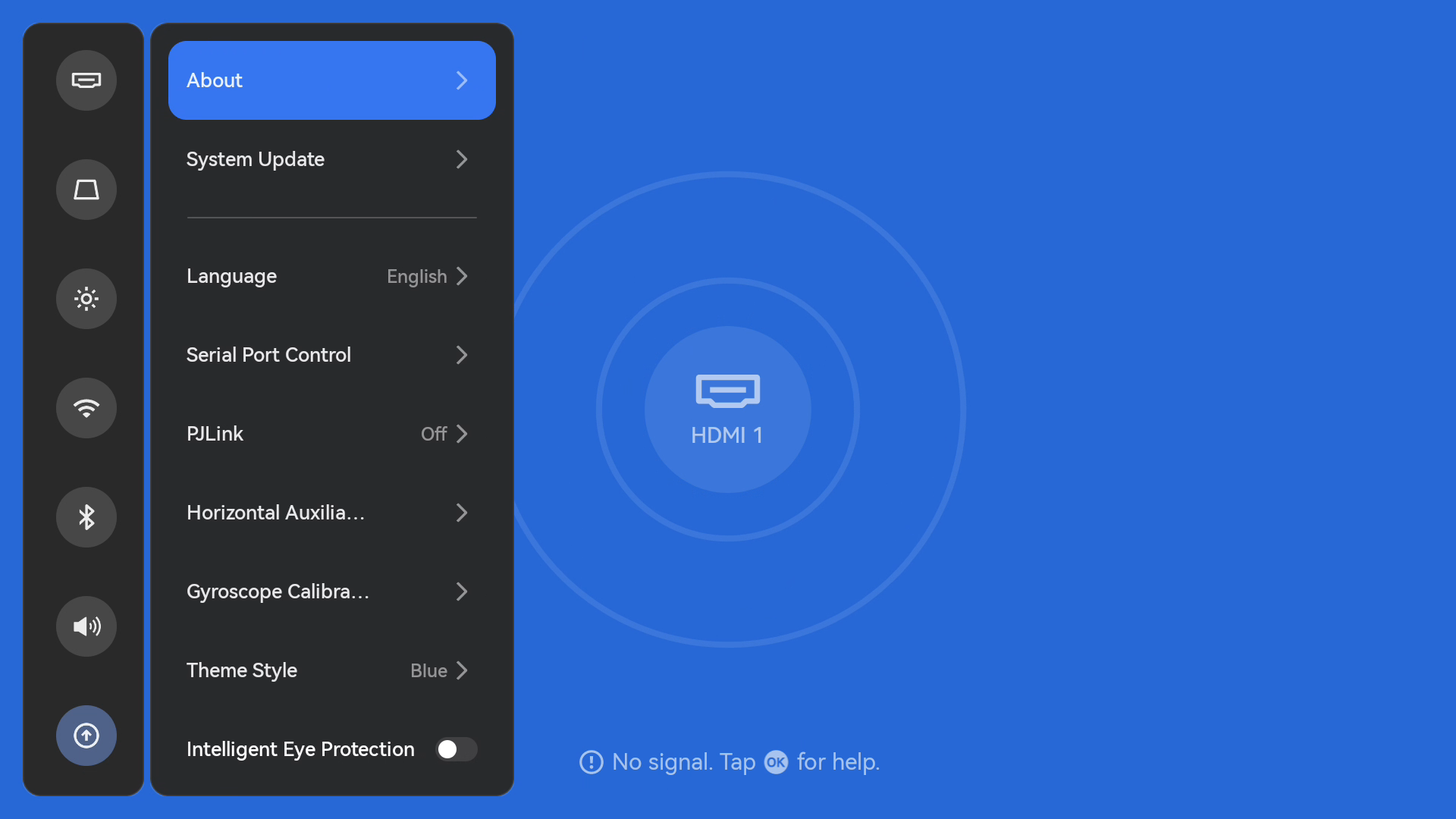
Task: Click the central HDMI 1 source circle
Action: point(727,409)
